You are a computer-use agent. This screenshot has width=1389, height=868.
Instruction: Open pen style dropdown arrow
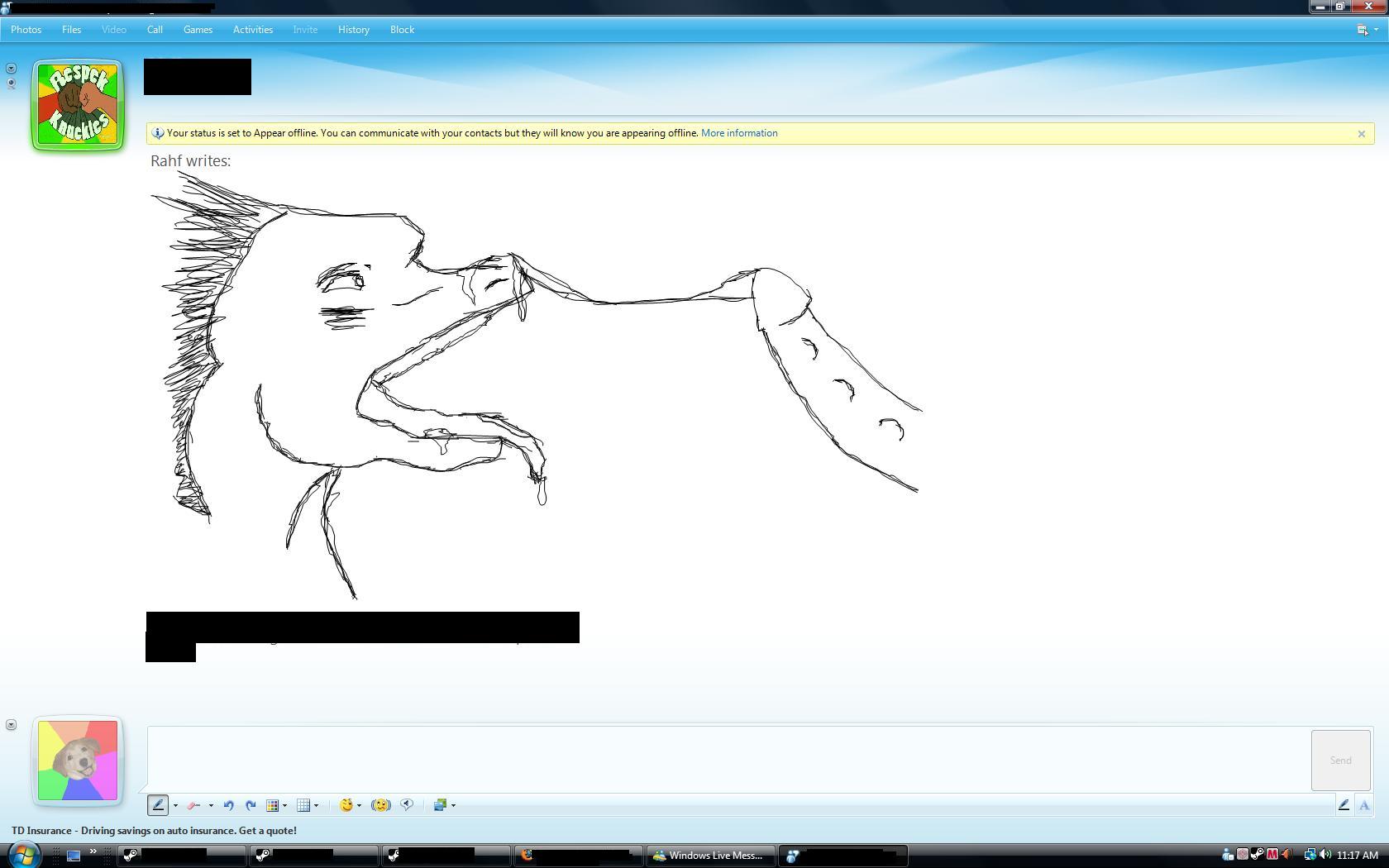pyautogui.click(x=175, y=805)
